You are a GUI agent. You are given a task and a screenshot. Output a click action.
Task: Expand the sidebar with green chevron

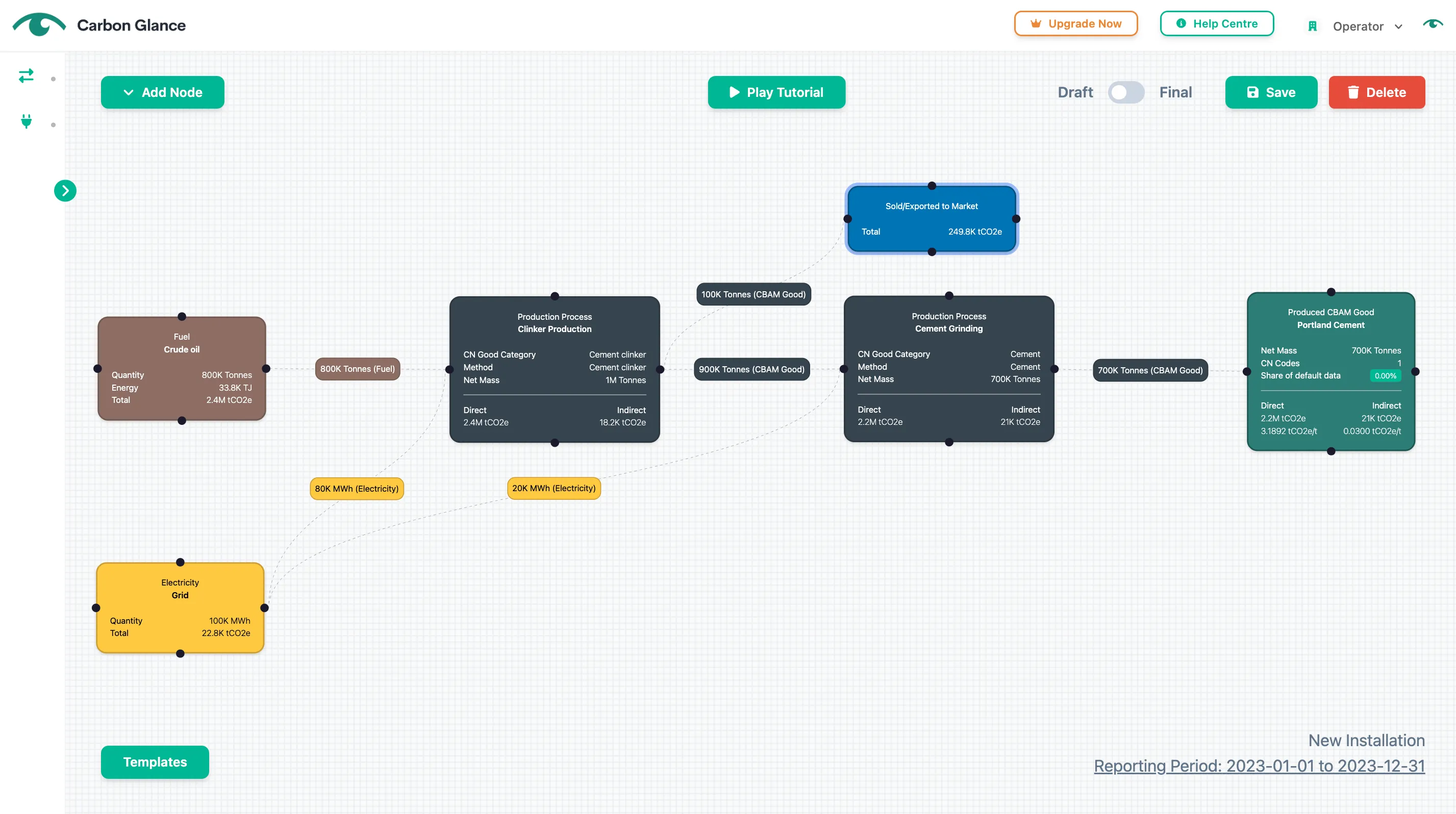pyautogui.click(x=65, y=191)
